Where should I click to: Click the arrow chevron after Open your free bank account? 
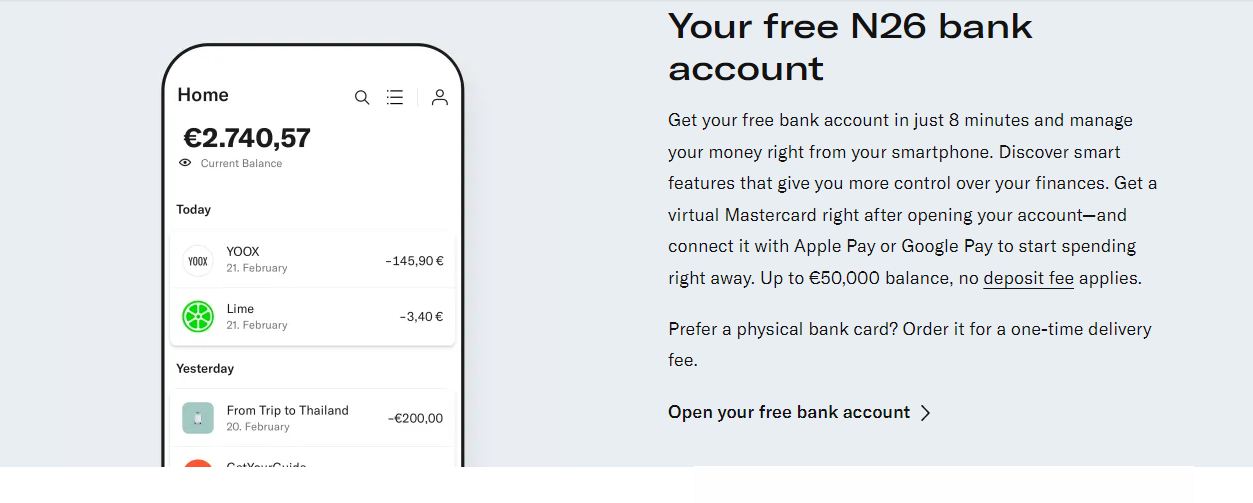[x=925, y=413]
